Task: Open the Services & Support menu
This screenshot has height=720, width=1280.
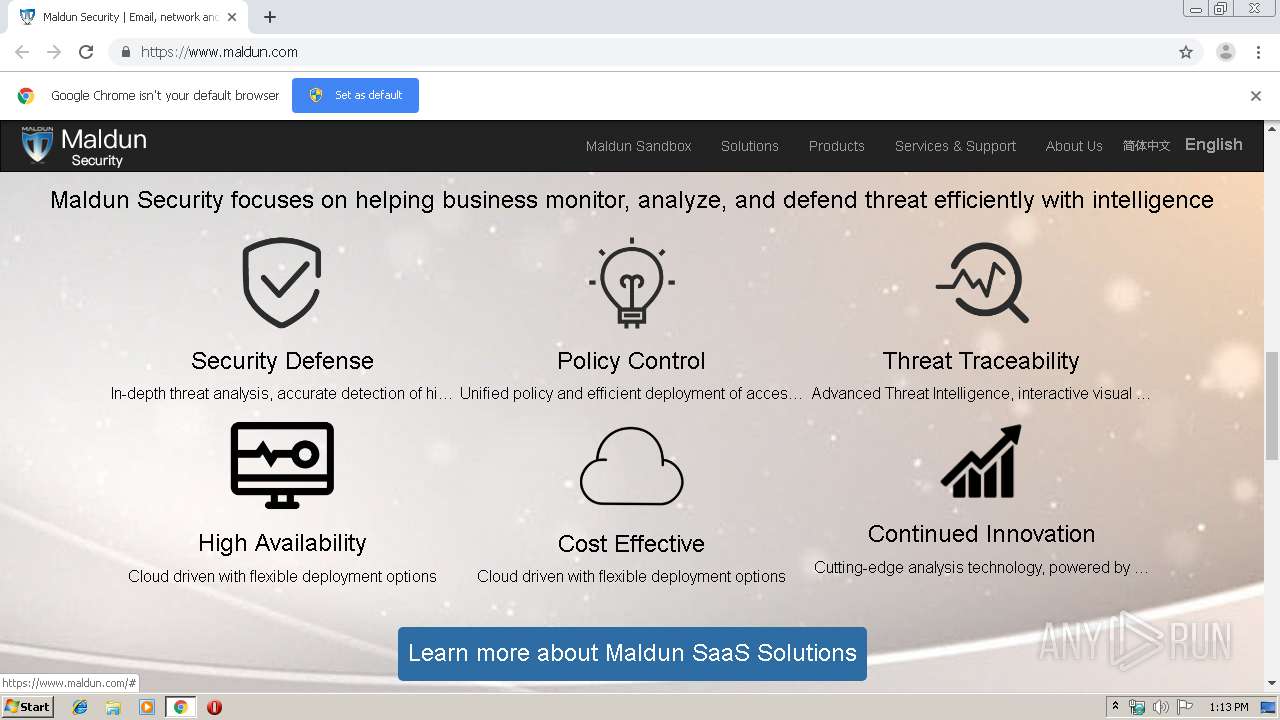Action: pyautogui.click(x=955, y=146)
